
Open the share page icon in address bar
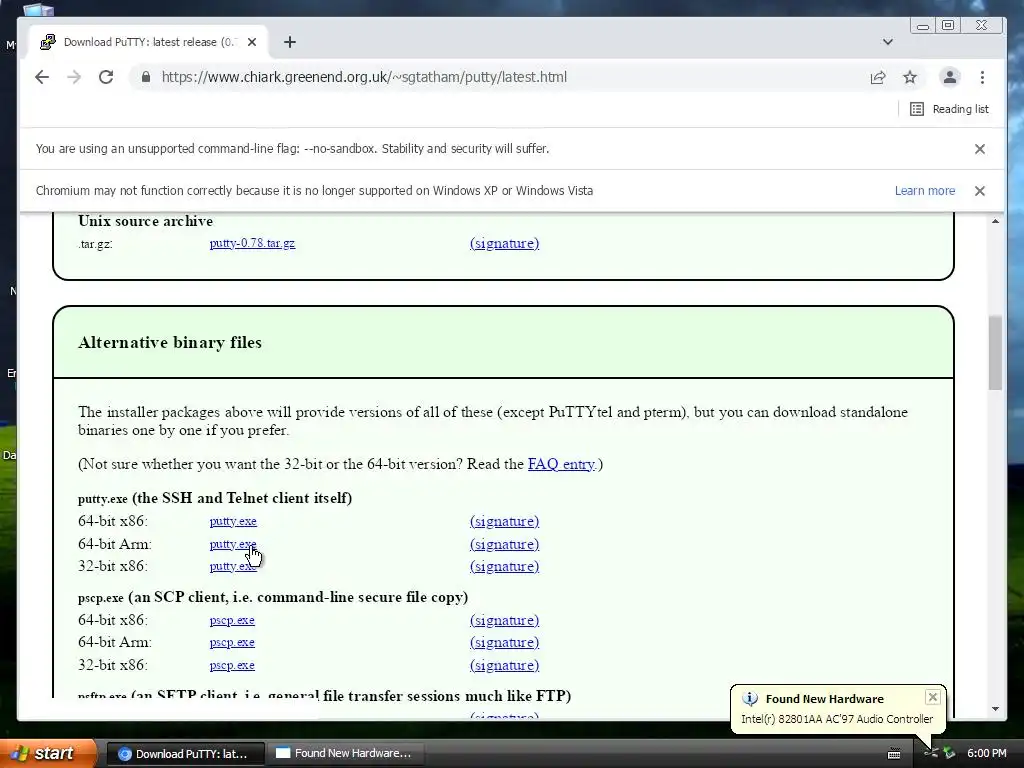(x=878, y=78)
